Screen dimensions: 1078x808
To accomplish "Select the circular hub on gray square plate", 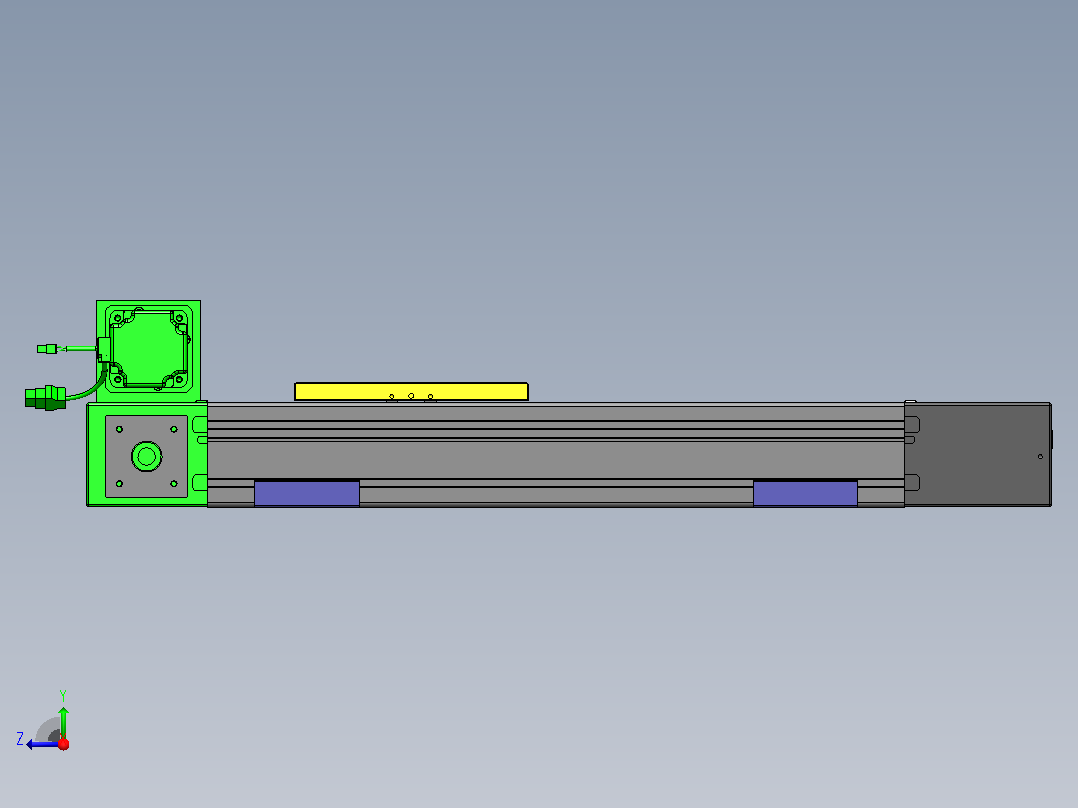I will pos(146,456).
